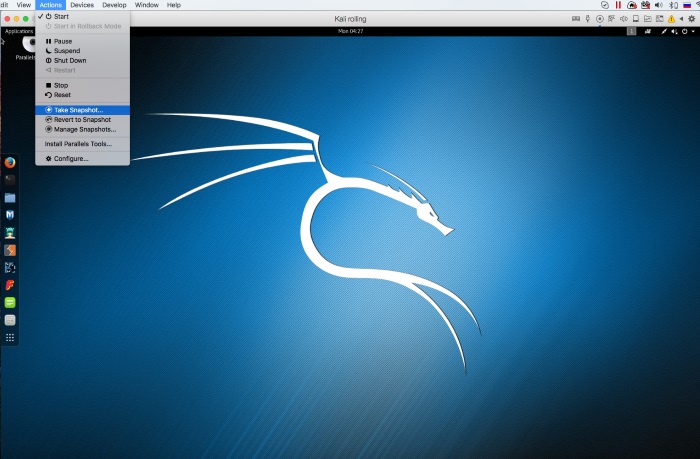Pause the virtual machine from menu

pyautogui.click(x=83, y=41)
